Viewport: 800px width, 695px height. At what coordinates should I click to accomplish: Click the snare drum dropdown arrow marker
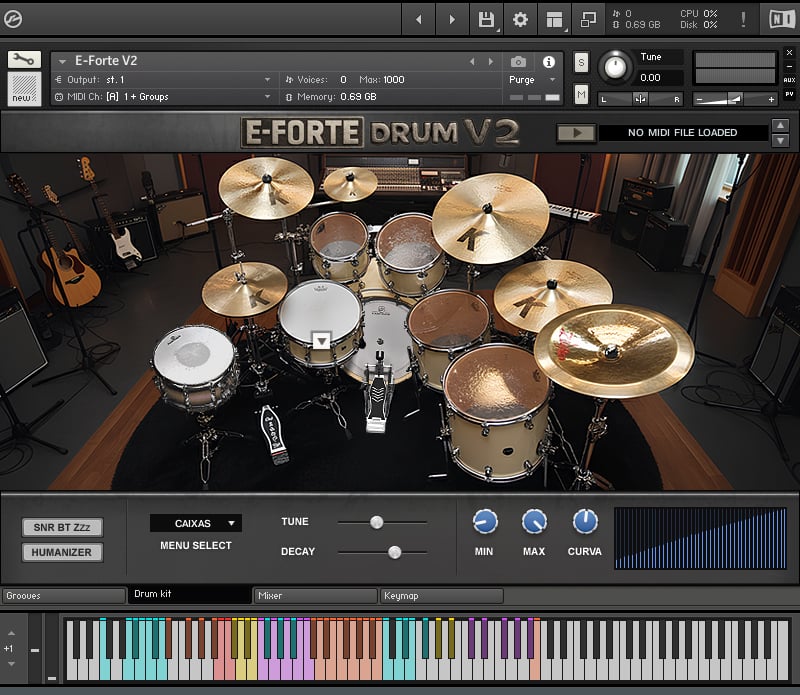click(321, 340)
